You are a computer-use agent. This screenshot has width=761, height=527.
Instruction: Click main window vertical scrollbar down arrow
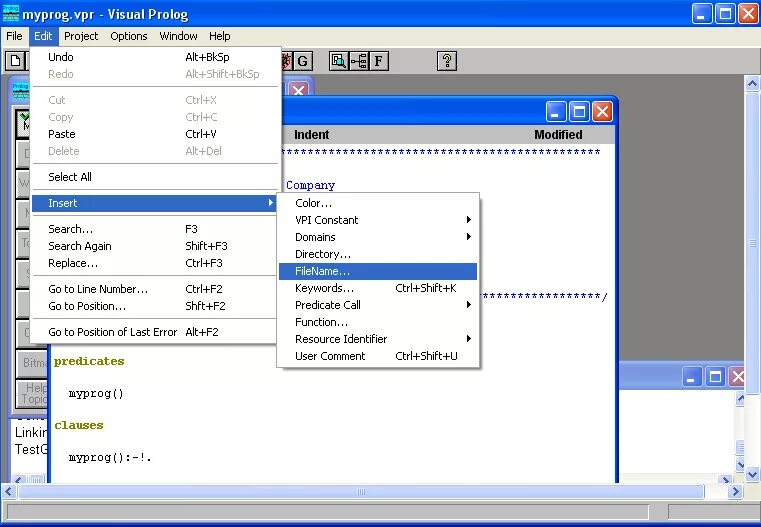(x=752, y=474)
